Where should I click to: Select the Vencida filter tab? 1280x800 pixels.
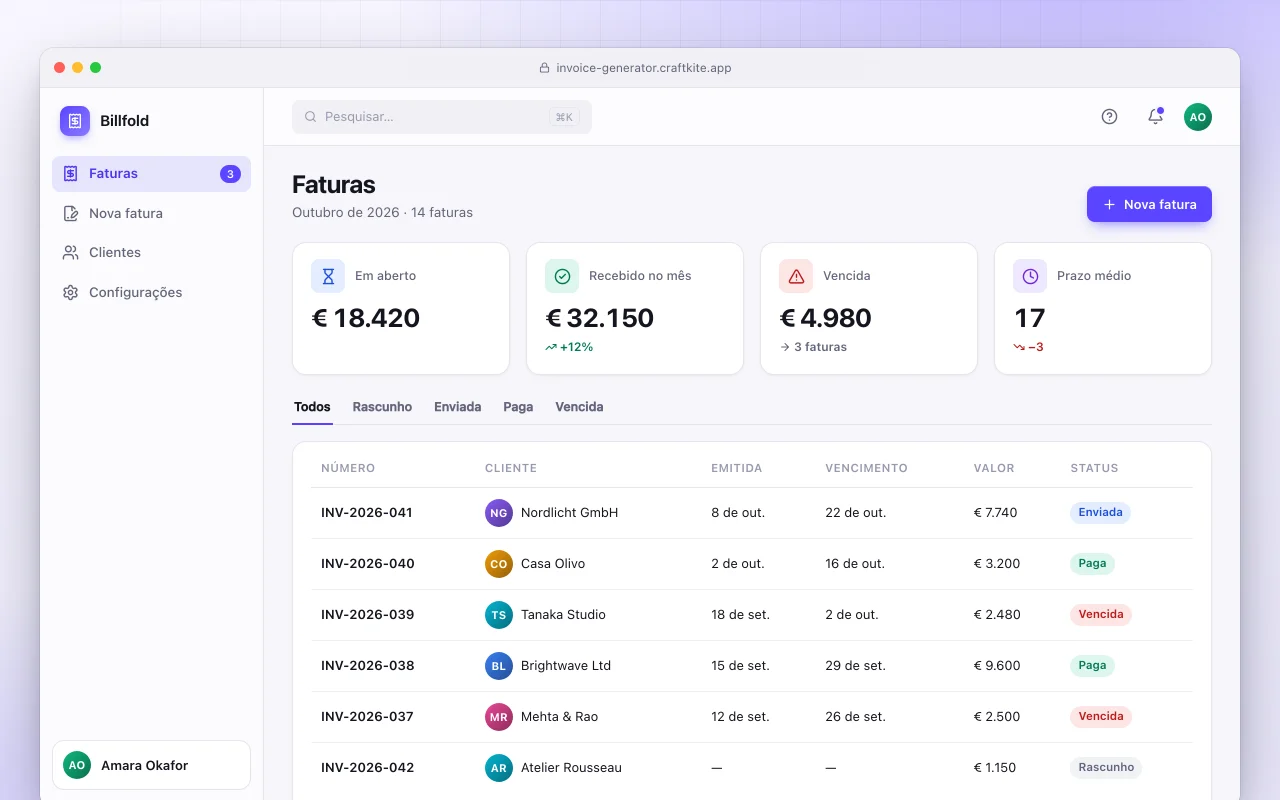579,407
